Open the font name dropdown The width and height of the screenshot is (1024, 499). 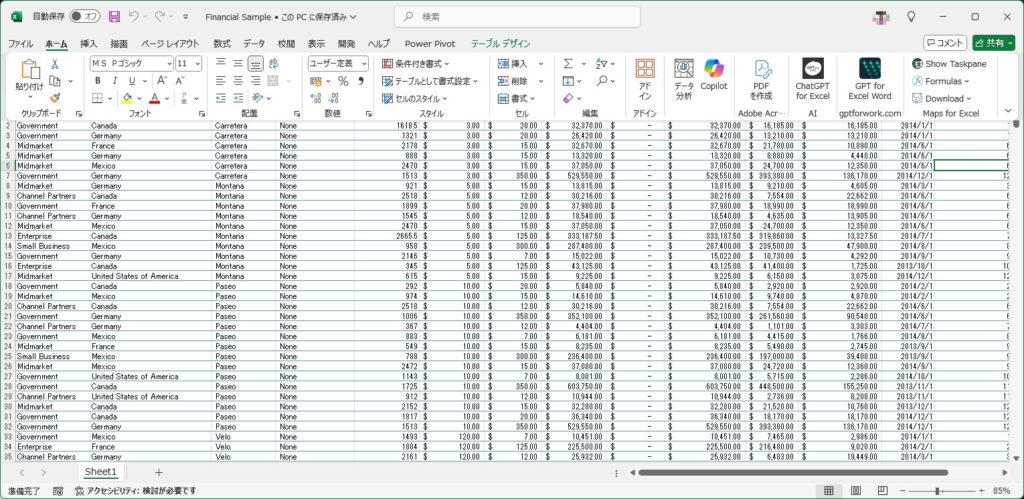[x=167, y=63]
